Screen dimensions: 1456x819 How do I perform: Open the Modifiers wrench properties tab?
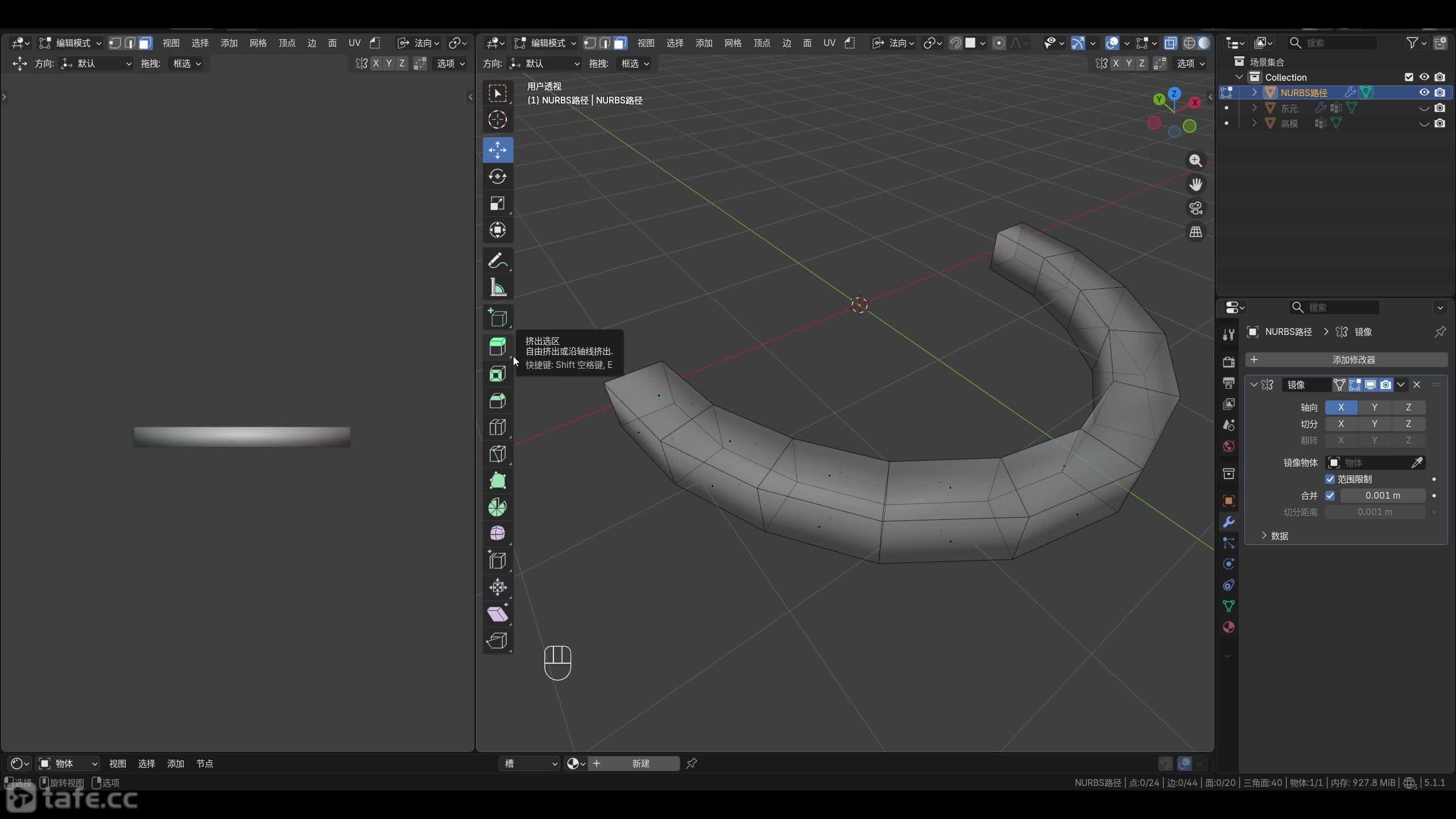[1228, 522]
